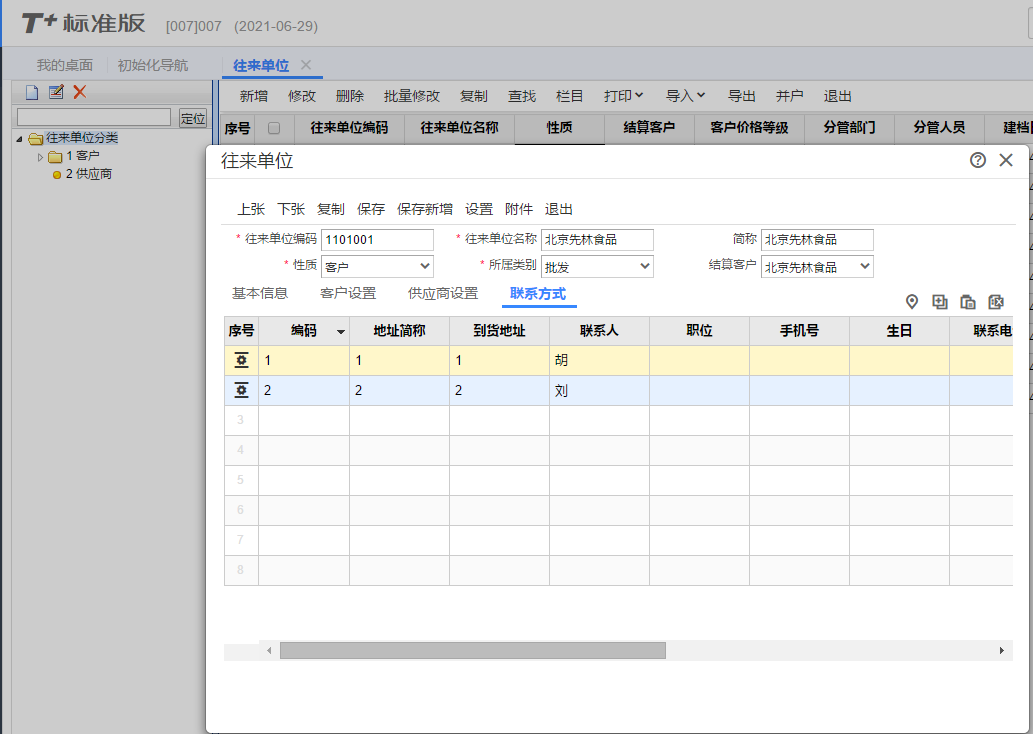1033x734 pixels.
Task: Click 退出 in the dialog toolbar
Action: (x=559, y=209)
